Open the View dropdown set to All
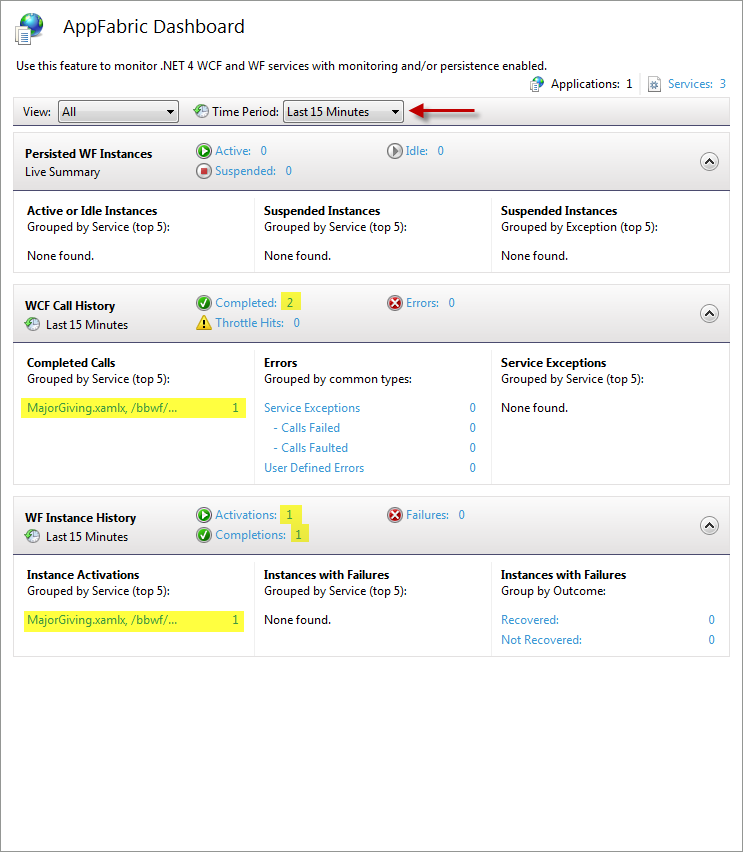The image size is (743, 852). click(x=118, y=112)
